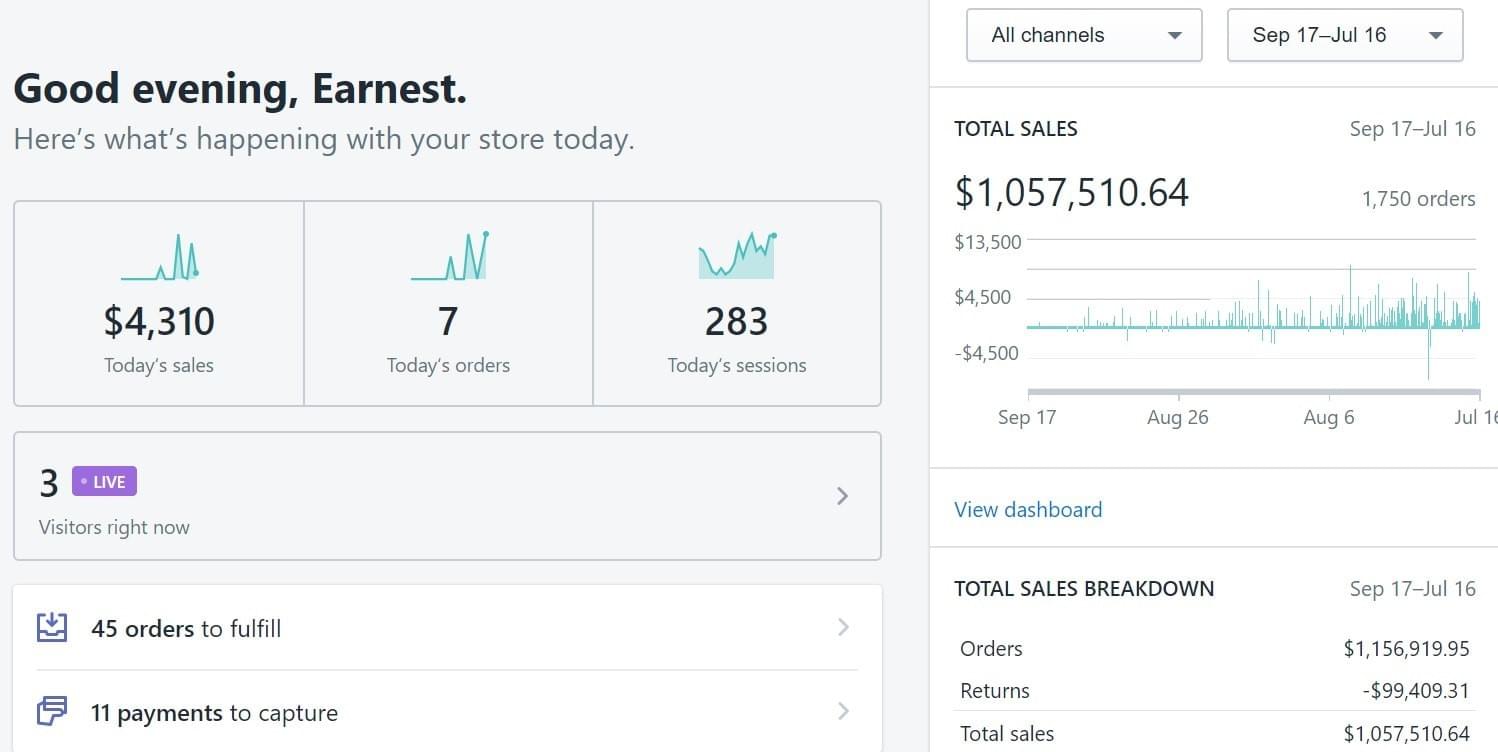Open the Sep 17–Jul 16 date range dropdown
1498x752 pixels.
click(x=1345, y=35)
